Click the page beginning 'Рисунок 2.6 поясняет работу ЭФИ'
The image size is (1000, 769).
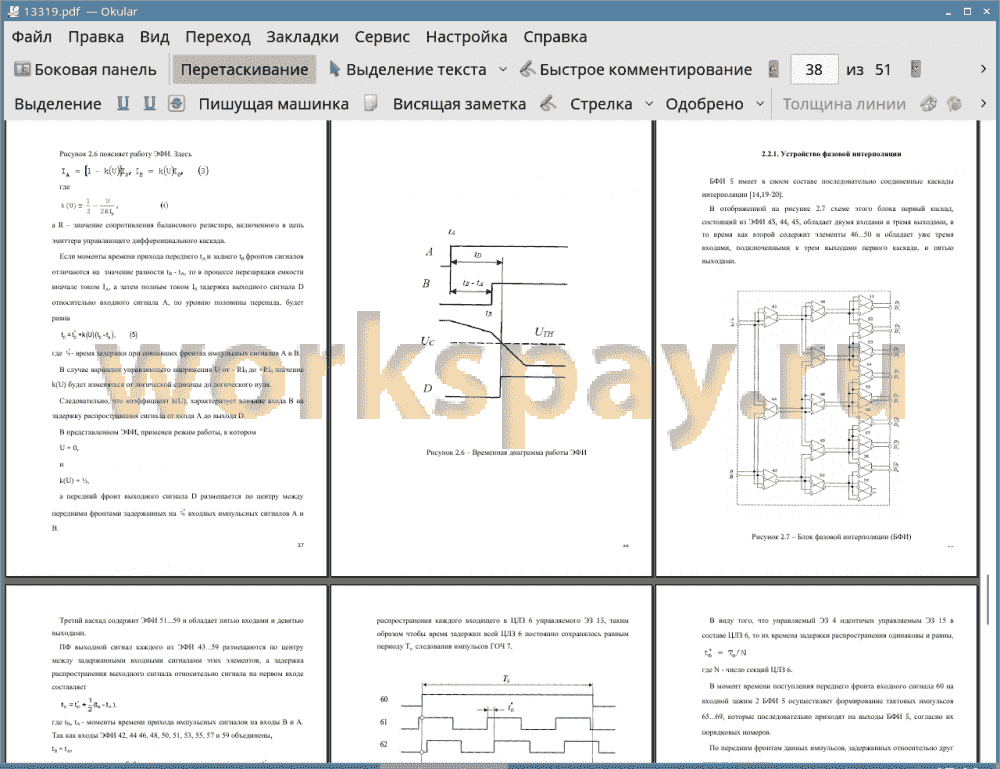coord(166,349)
